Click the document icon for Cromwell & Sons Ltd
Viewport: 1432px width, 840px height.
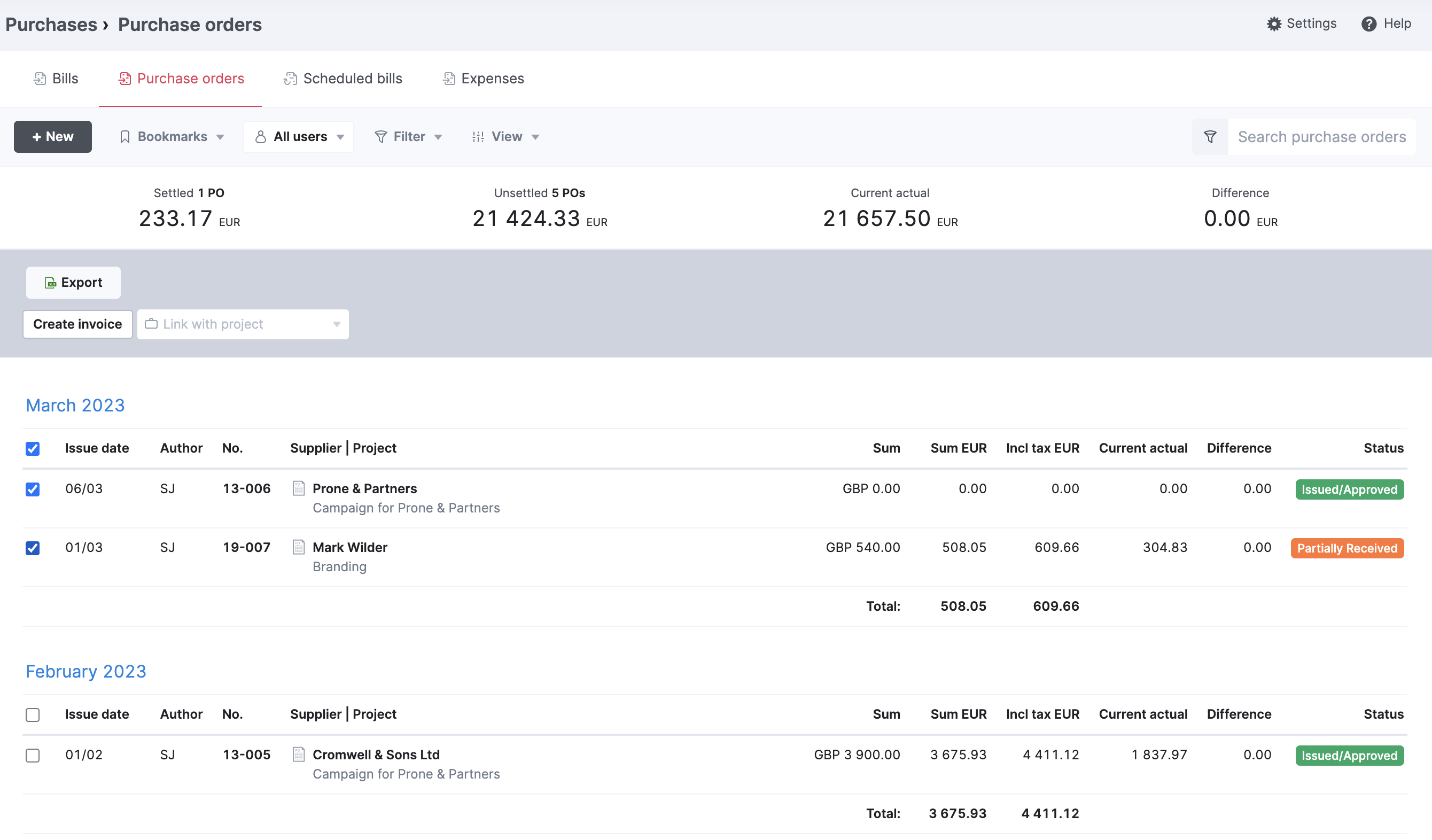(x=298, y=754)
